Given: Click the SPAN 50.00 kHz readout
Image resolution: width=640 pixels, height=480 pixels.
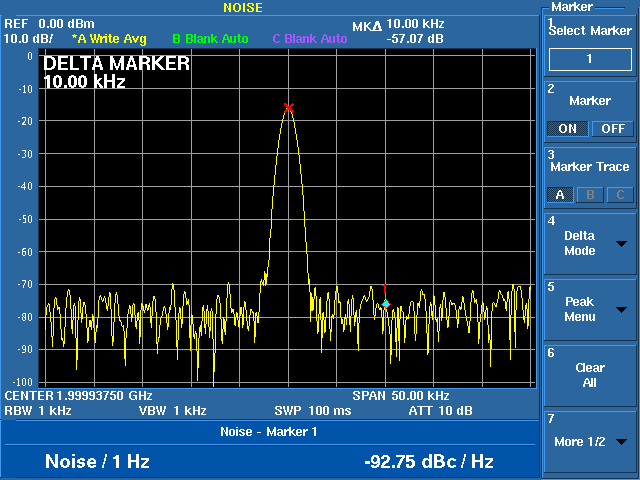Looking at the screenshot, I should point(401,396).
